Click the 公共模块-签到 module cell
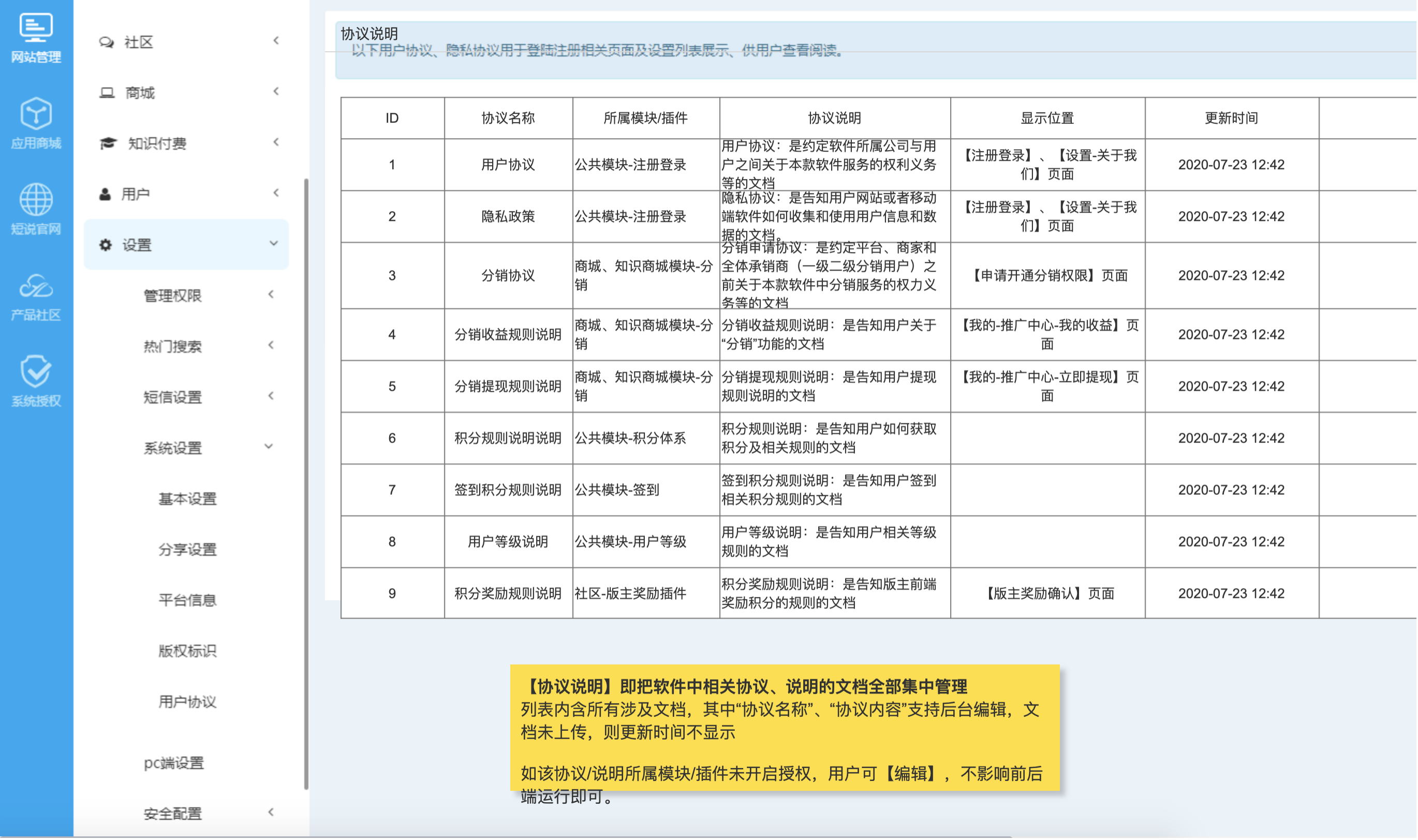The width and height of the screenshot is (1418, 840). pos(646,490)
